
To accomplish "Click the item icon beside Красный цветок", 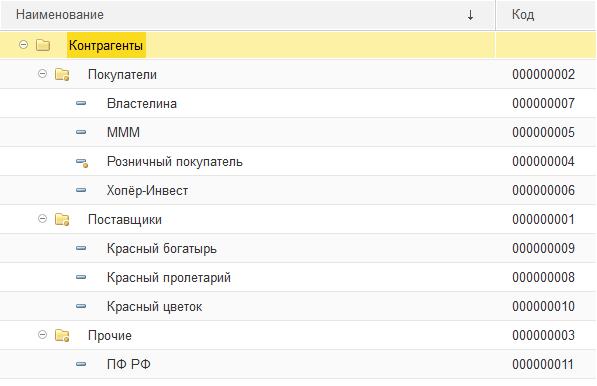I will click(x=81, y=306).
